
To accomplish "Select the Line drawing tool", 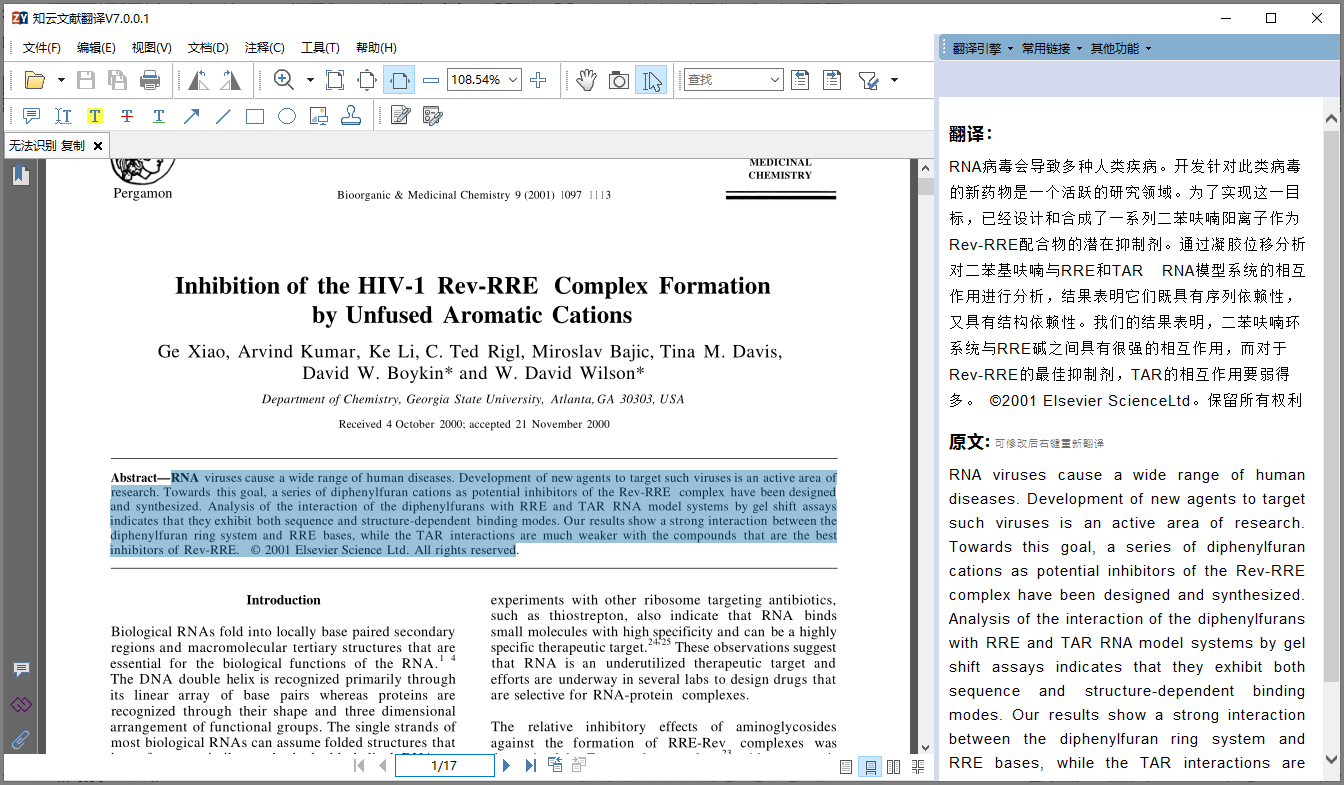I will 223,116.
